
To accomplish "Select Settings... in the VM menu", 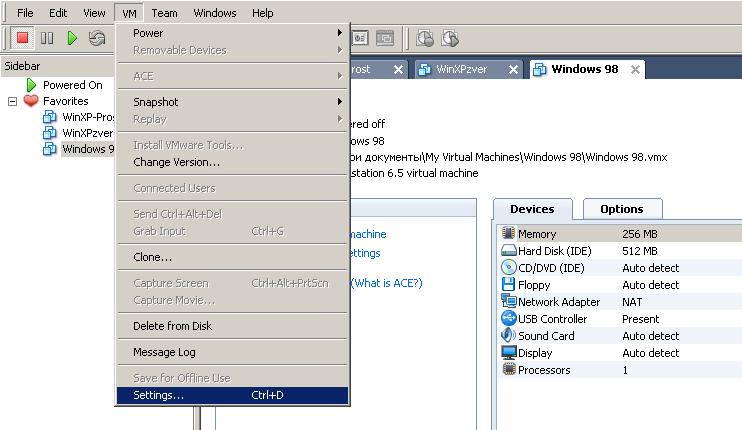I will [232, 395].
